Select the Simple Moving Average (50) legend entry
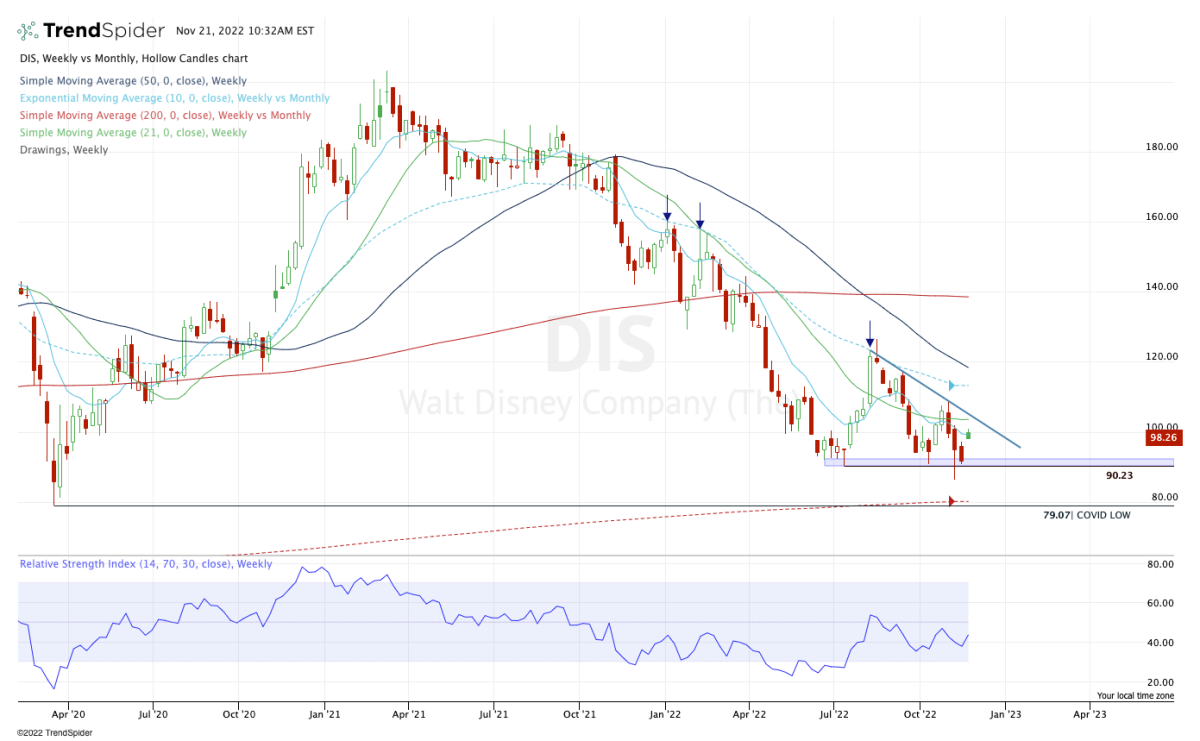 [132, 81]
